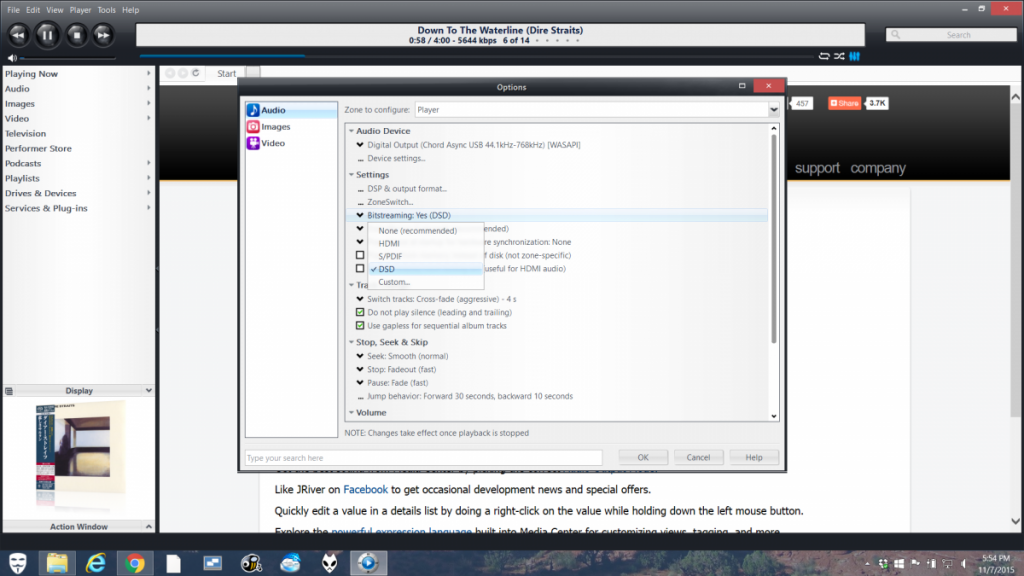Uncheck Do not play silence option

click(360, 312)
